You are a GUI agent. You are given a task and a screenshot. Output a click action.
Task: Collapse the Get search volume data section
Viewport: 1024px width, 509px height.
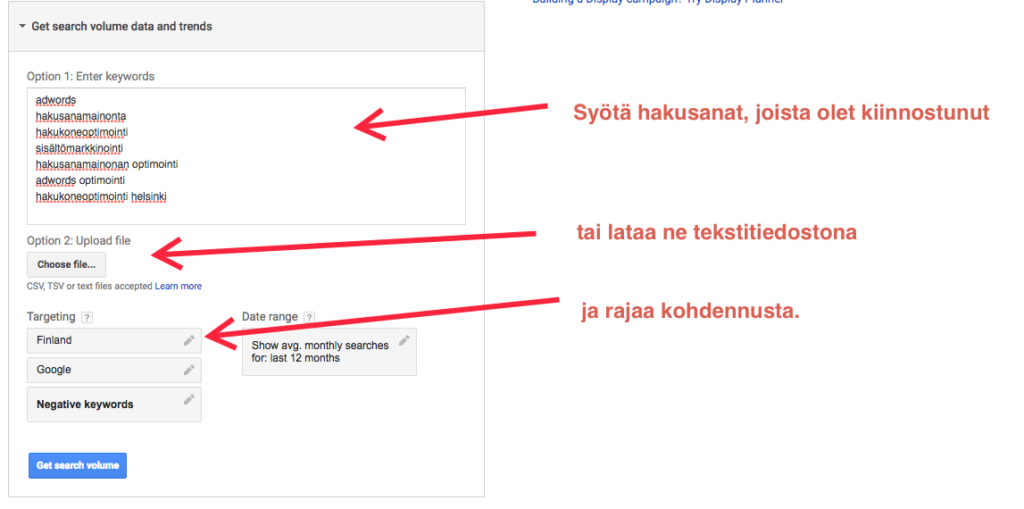pos(23,27)
